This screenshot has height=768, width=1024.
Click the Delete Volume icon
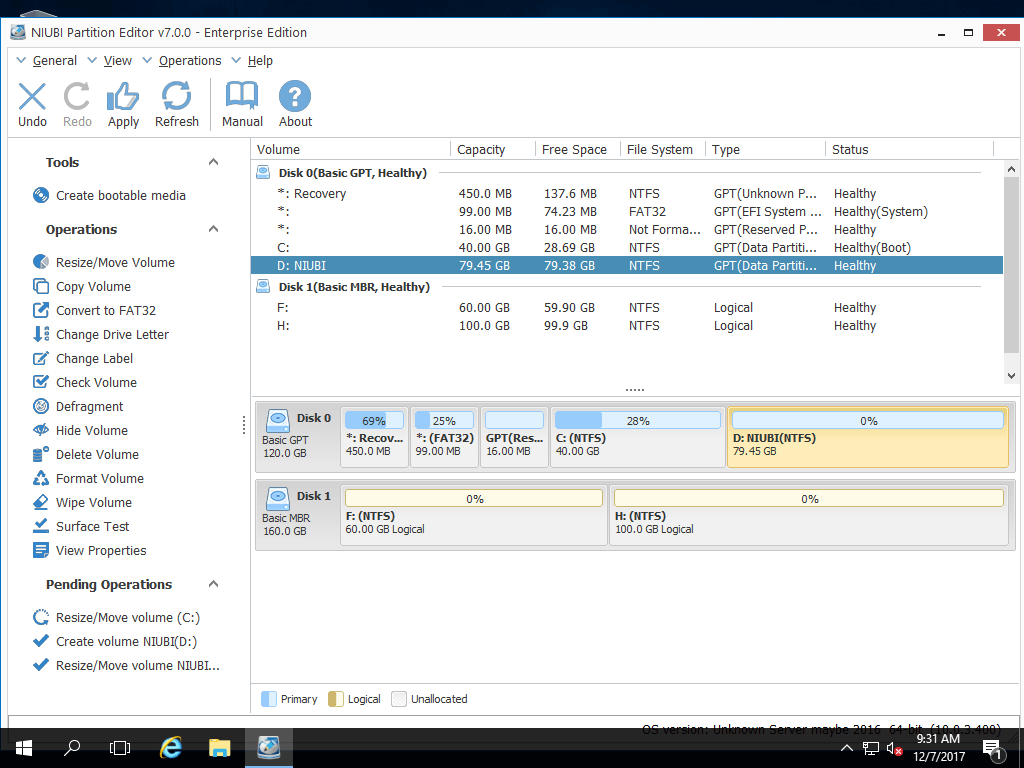(x=40, y=455)
